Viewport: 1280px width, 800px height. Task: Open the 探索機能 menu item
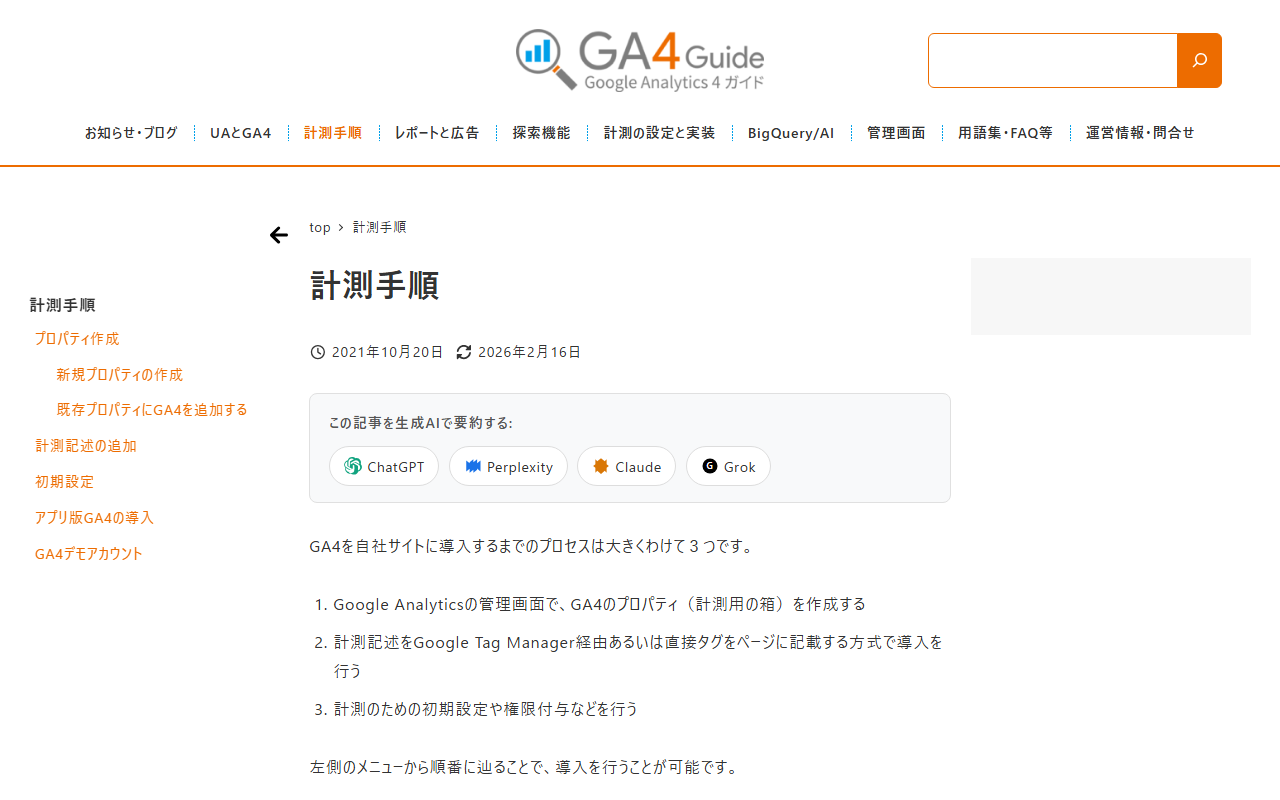pyautogui.click(x=541, y=133)
